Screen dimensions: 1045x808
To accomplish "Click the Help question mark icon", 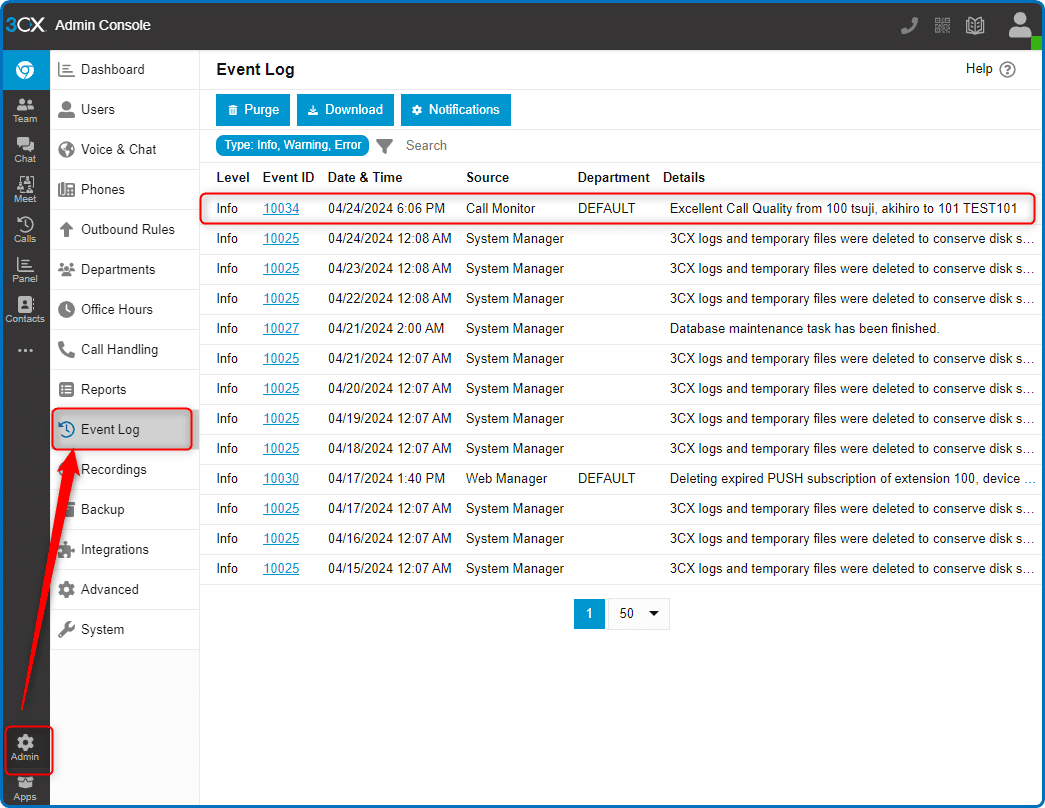I will coord(1008,69).
